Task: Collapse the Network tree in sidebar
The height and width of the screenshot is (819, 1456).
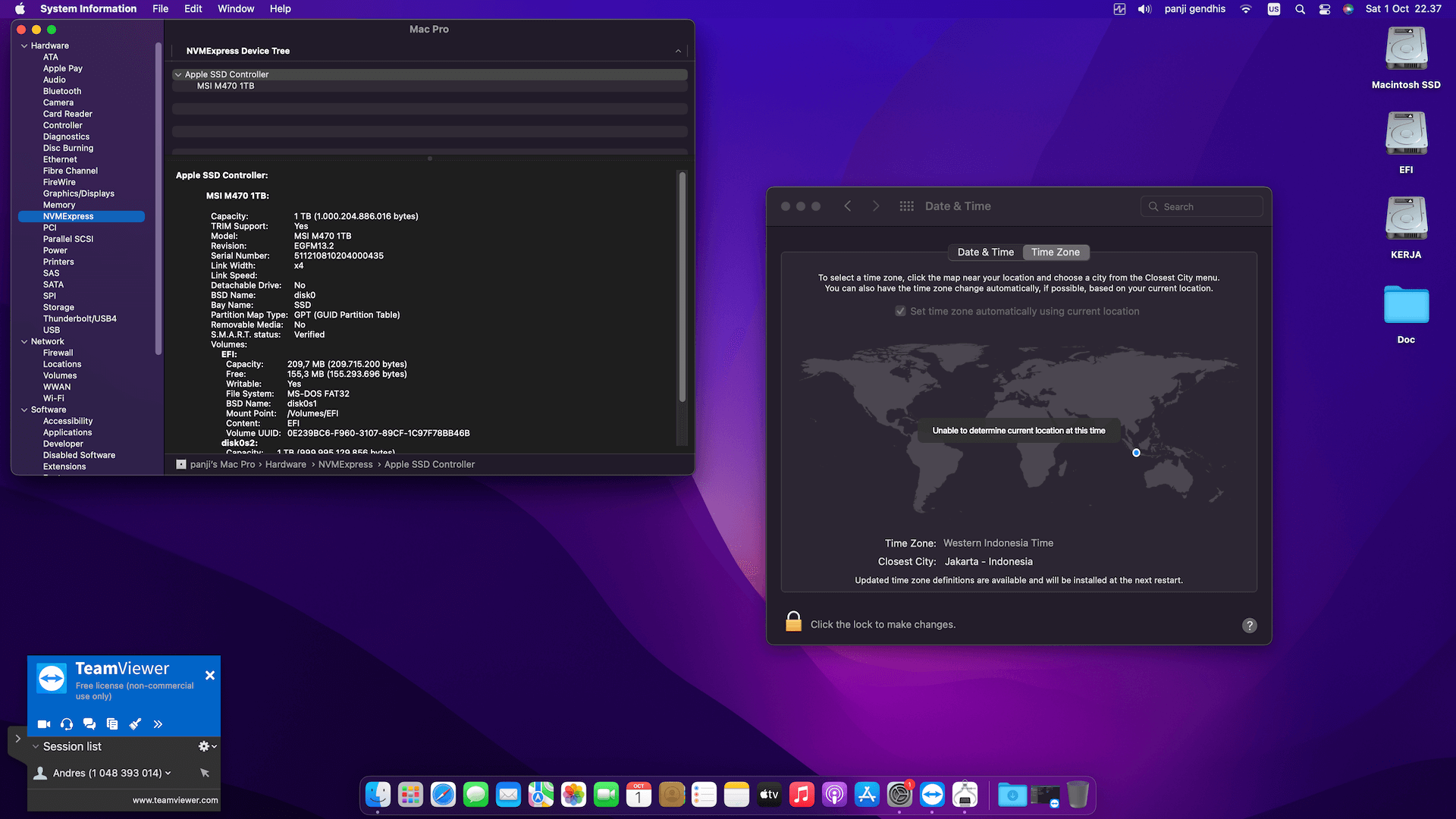Action: click(24, 341)
